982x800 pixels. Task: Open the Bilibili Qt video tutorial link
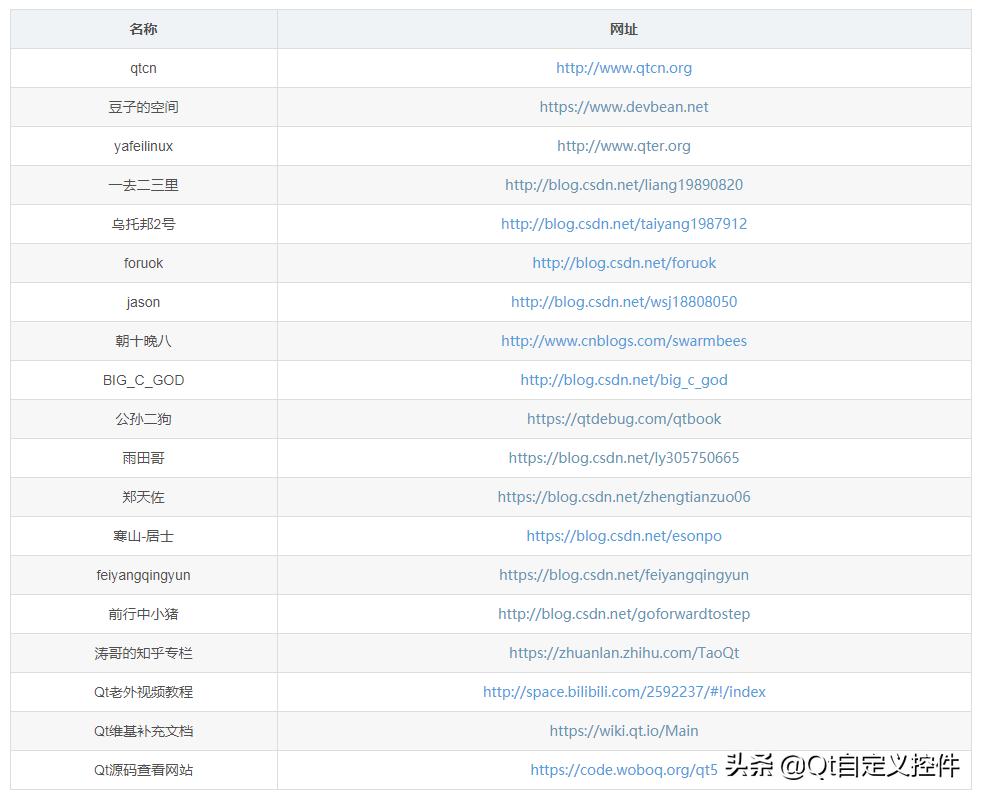624,691
